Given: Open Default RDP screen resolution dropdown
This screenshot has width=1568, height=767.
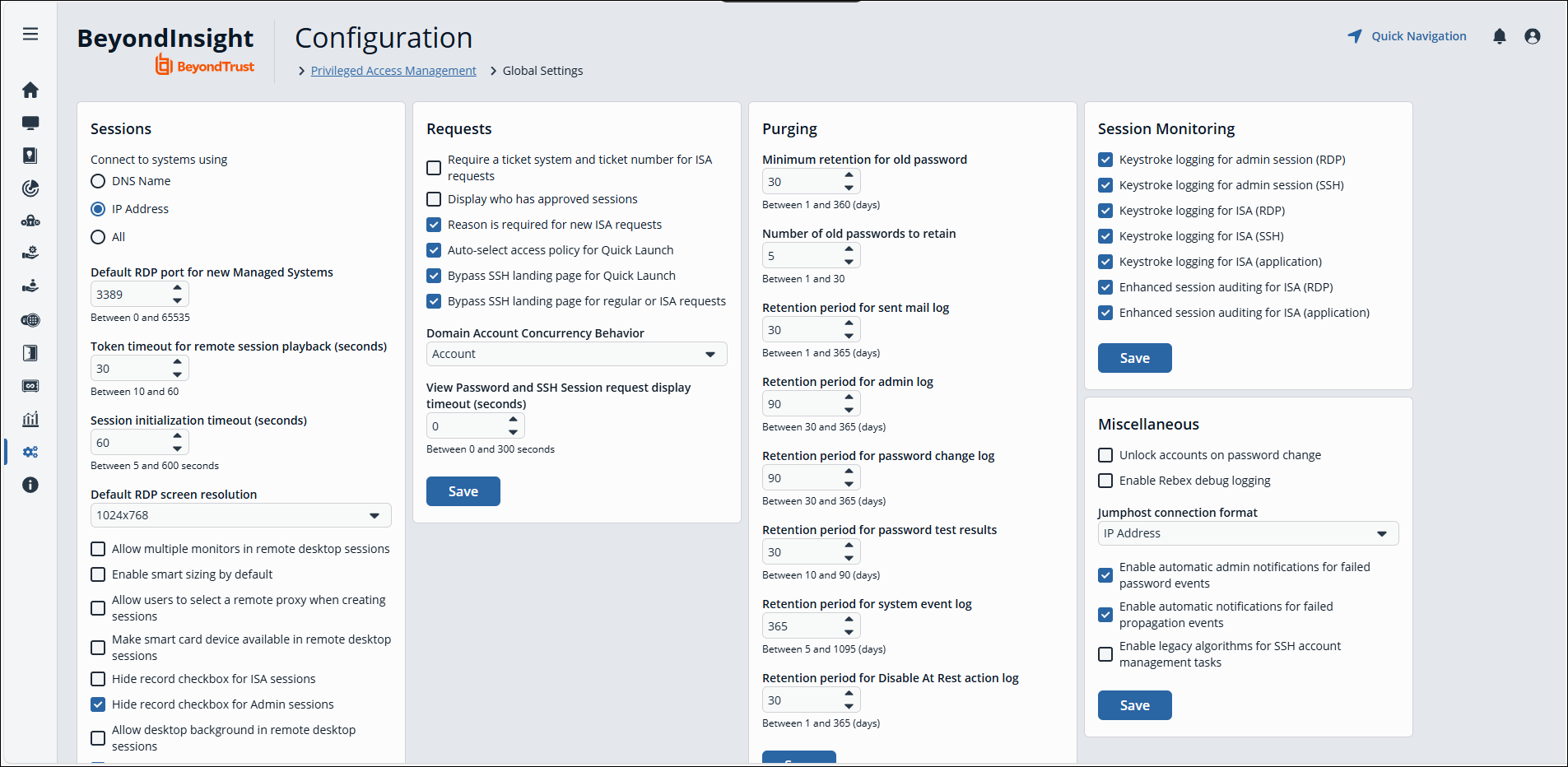Looking at the screenshot, I should coord(240,515).
